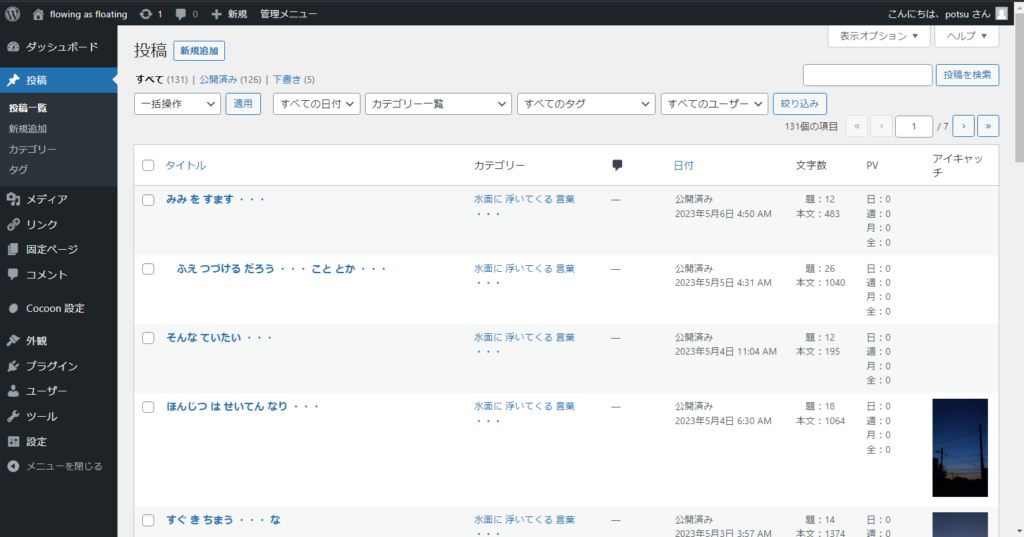This screenshot has height=537, width=1024.
Task: Click the comments bubble in admin bar
Action: [x=180, y=14]
